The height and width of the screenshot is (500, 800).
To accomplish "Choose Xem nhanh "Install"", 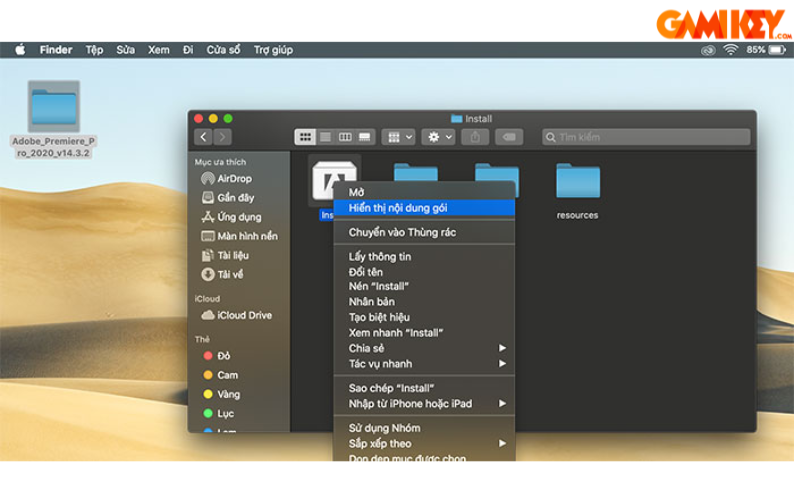I will tap(424, 333).
